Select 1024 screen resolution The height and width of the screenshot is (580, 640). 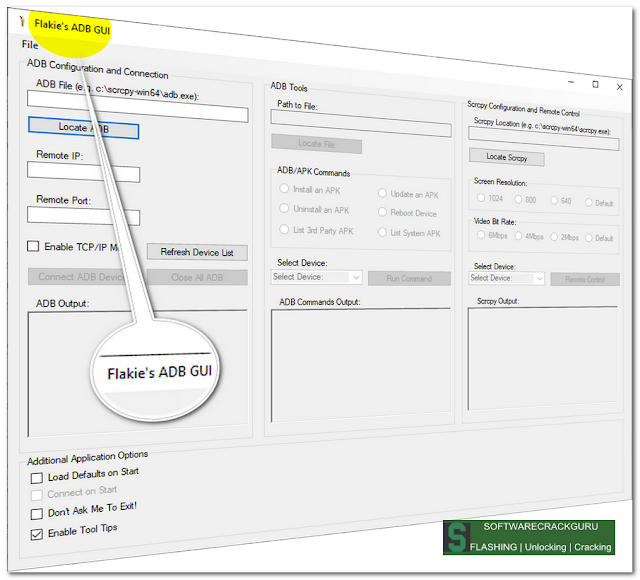[481, 198]
